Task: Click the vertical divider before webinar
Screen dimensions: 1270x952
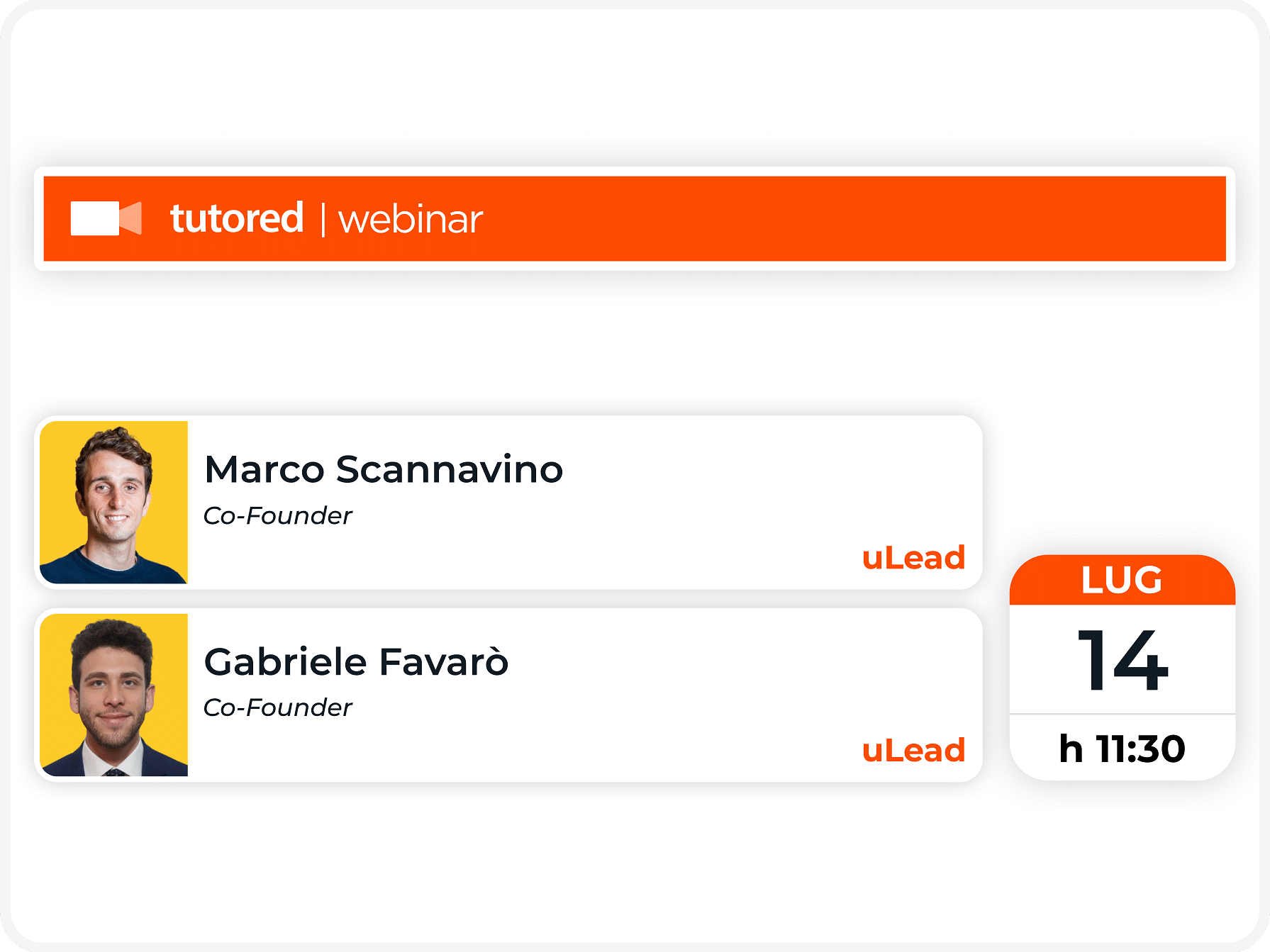Action: click(x=323, y=220)
